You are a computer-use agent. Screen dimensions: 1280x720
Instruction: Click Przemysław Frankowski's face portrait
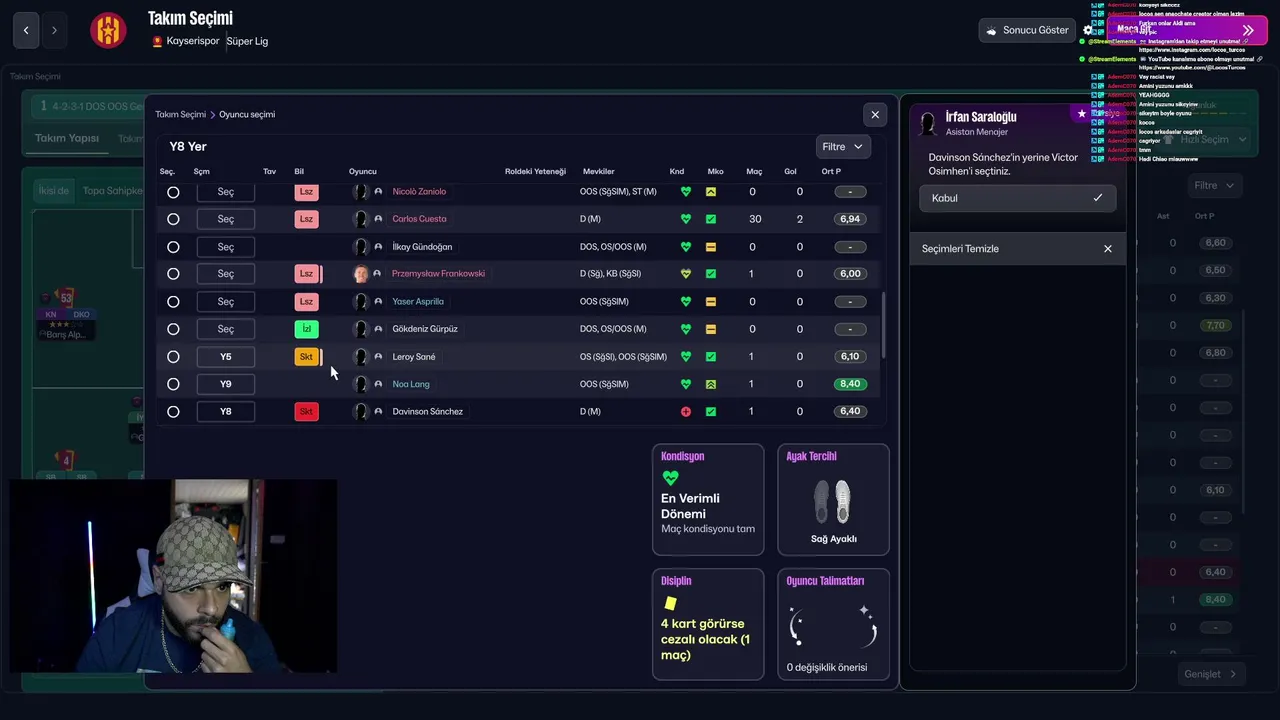click(361, 274)
